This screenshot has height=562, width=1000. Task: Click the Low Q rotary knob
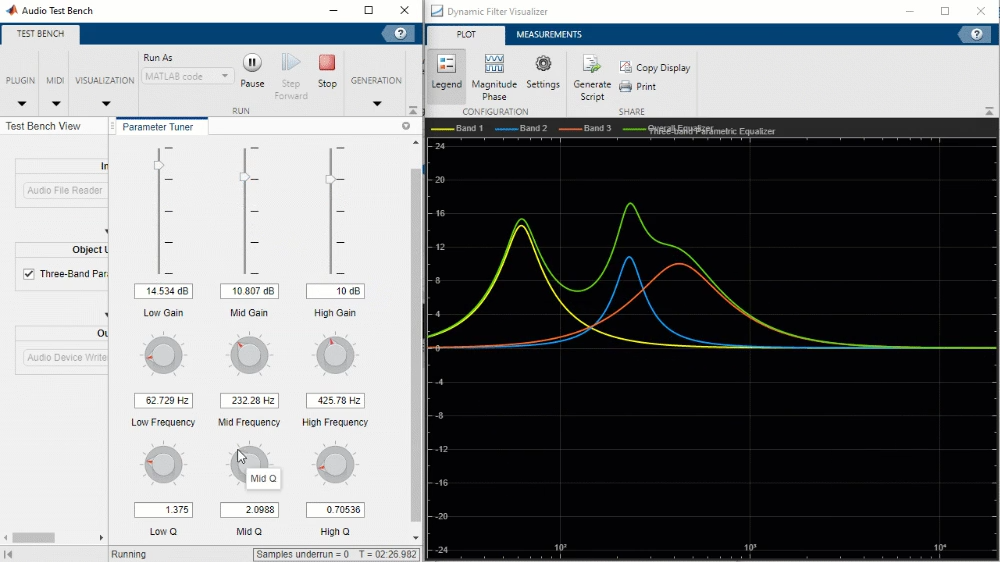(163, 464)
